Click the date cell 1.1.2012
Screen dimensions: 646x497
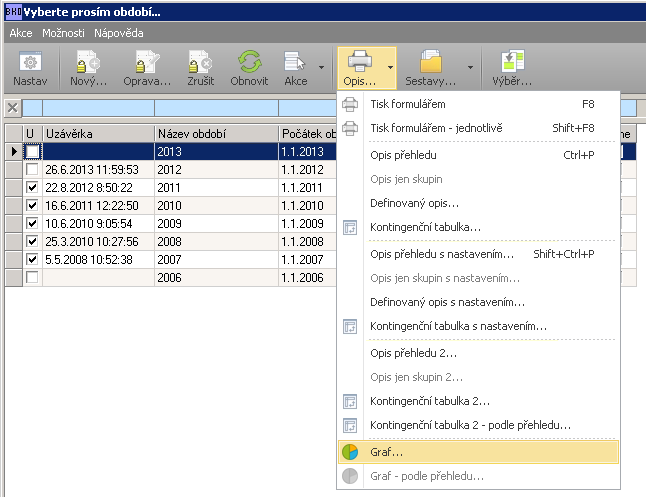click(x=308, y=169)
